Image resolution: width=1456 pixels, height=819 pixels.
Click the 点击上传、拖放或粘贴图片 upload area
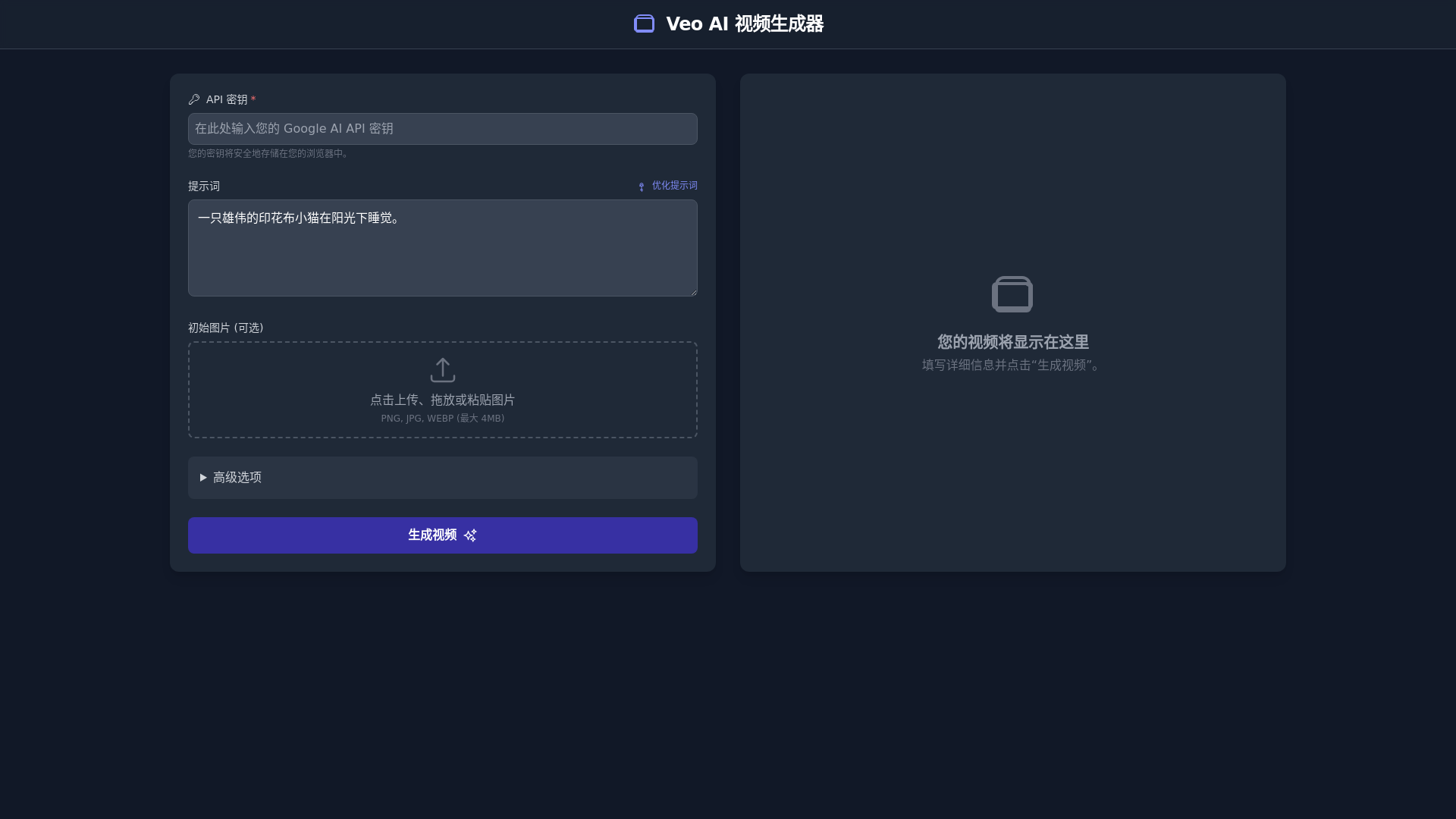click(443, 390)
